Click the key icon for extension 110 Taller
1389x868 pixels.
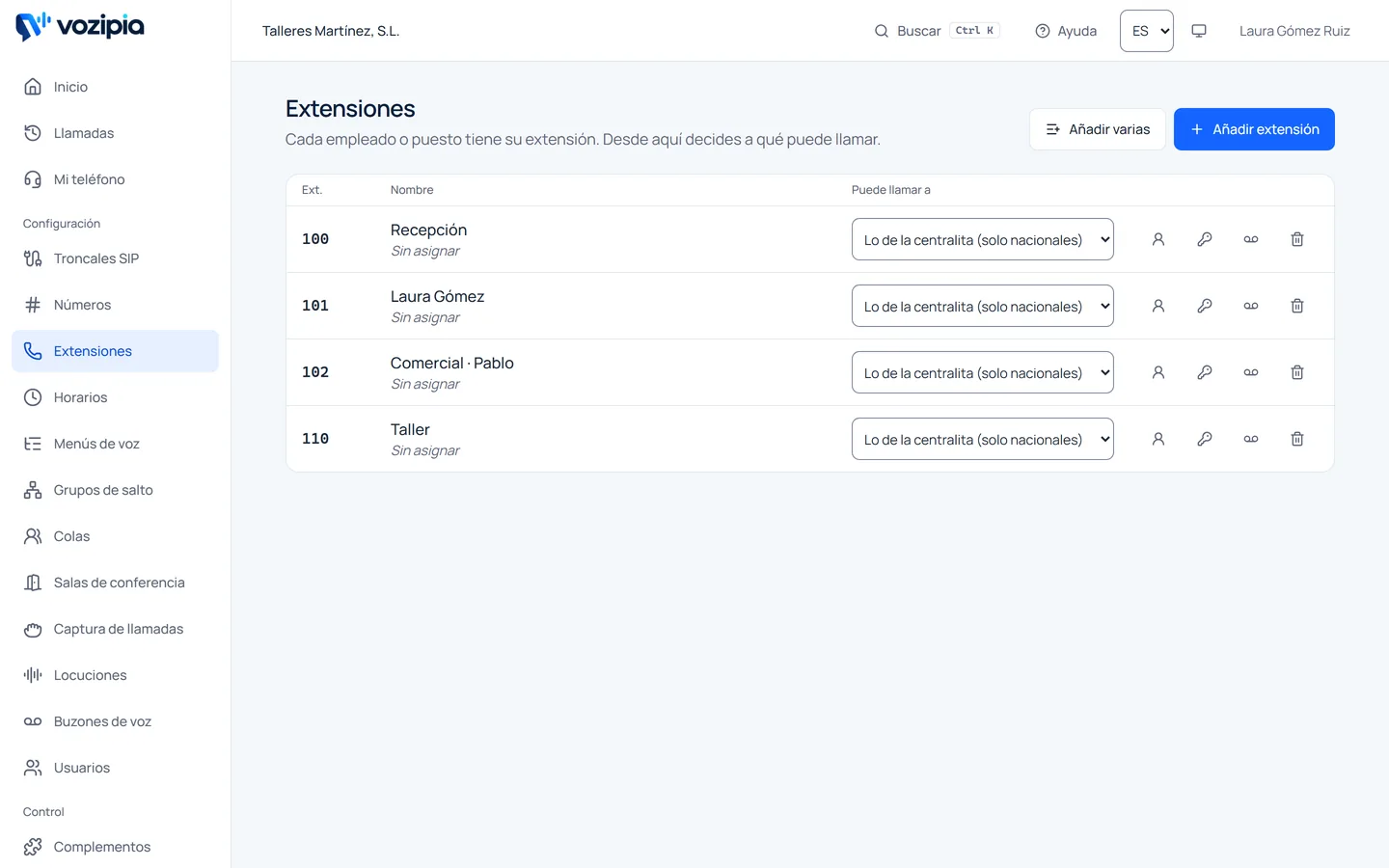(x=1205, y=439)
